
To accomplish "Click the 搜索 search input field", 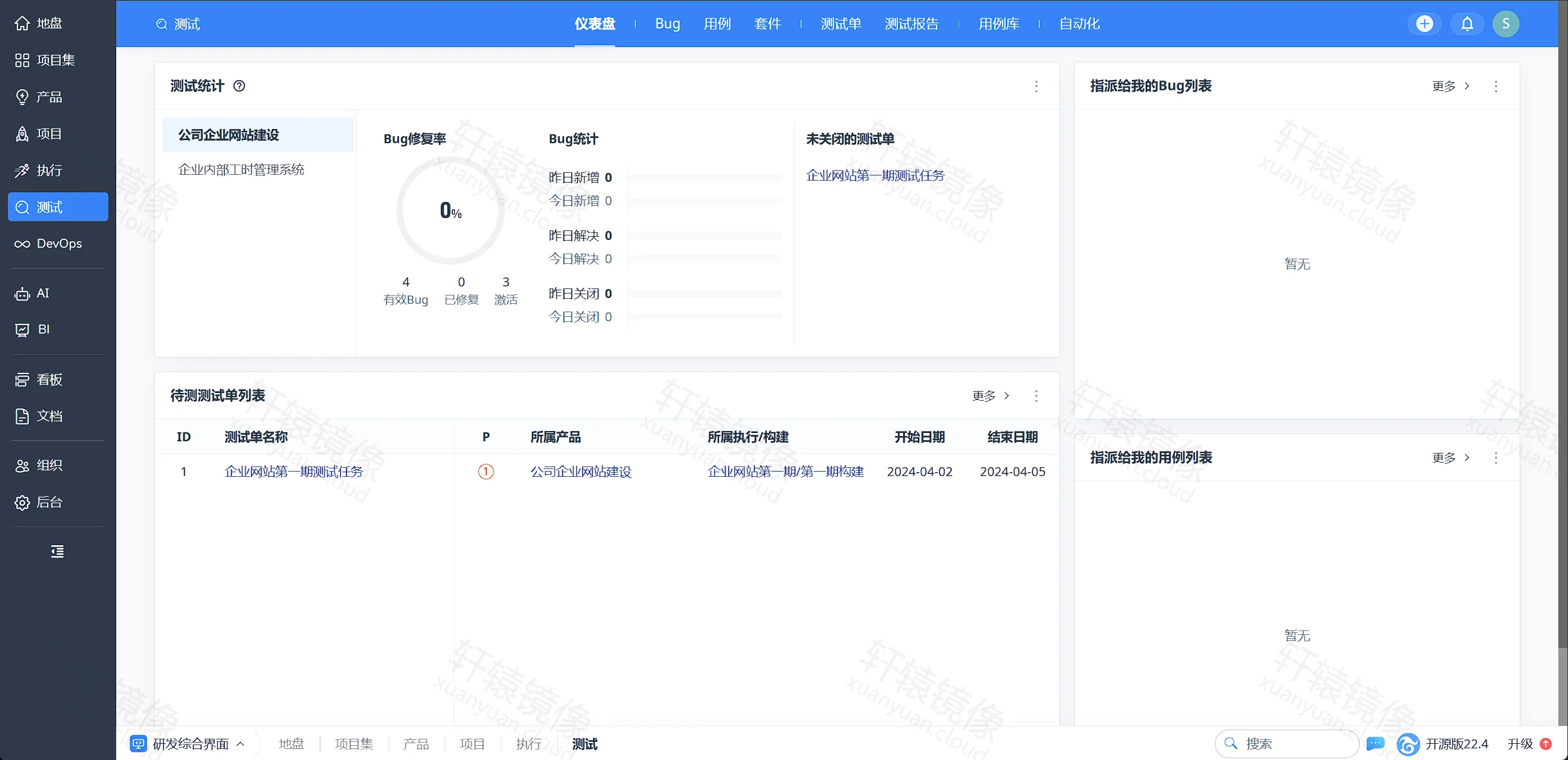I will click(1287, 744).
